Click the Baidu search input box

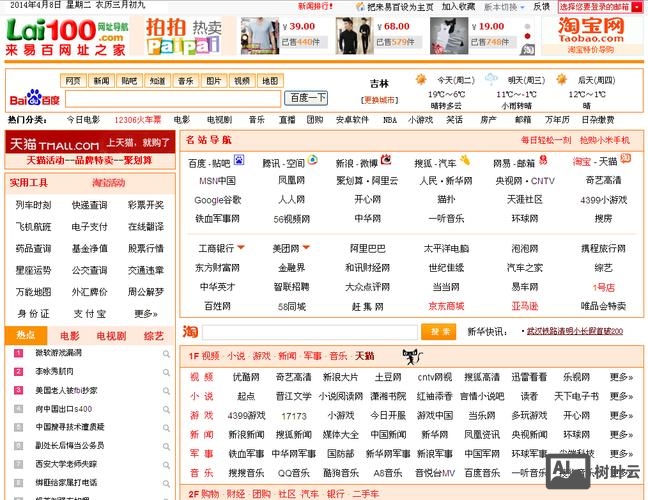pyautogui.click(x=173, y=99)
